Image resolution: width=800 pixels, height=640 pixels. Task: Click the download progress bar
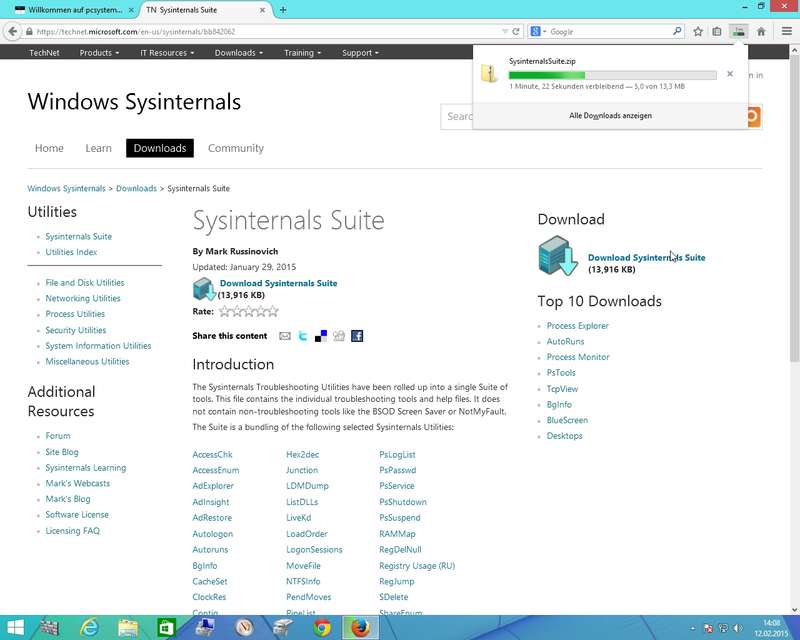[612, 76]
